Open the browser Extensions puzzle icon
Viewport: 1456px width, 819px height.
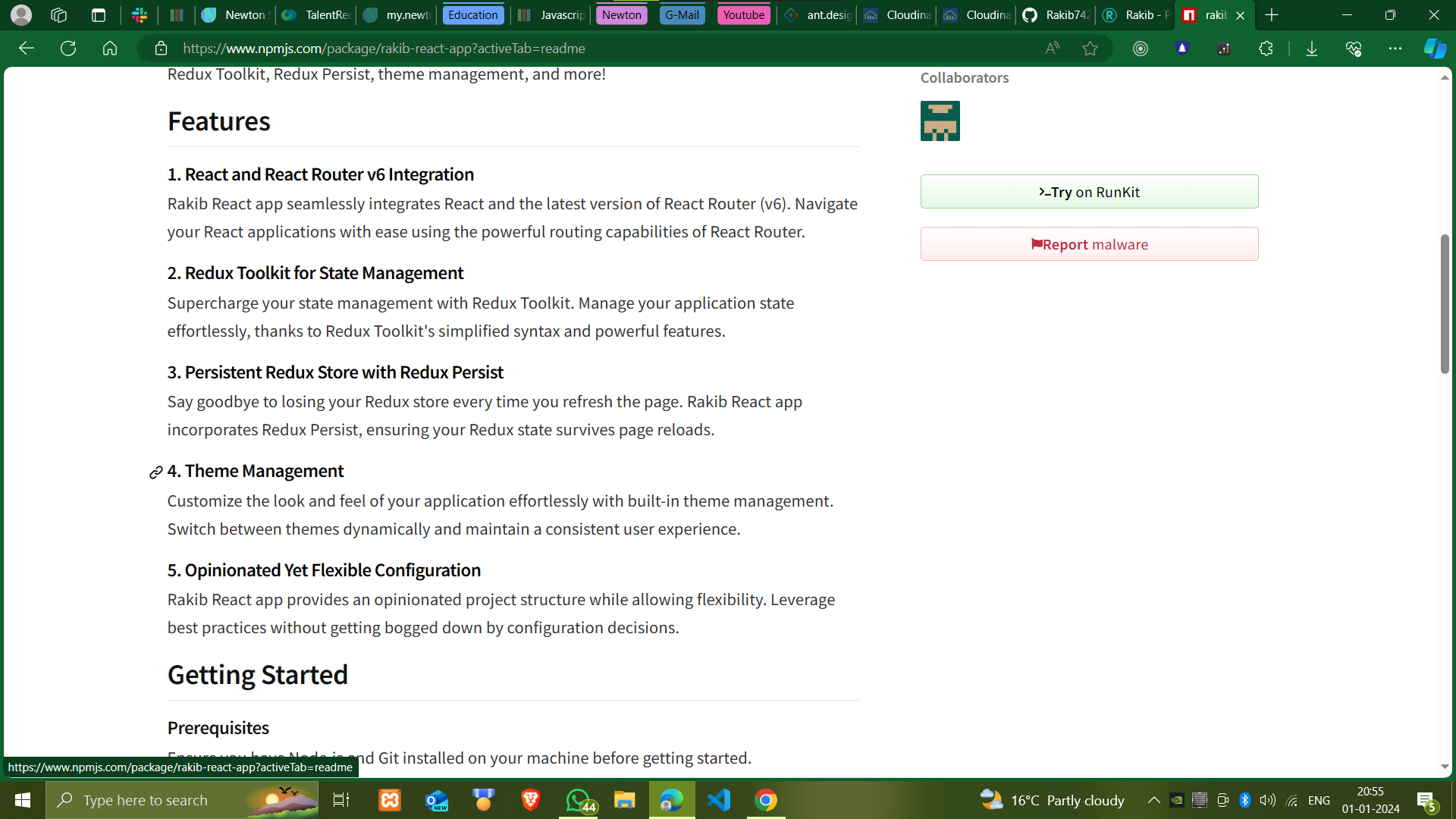[1266, 49]
